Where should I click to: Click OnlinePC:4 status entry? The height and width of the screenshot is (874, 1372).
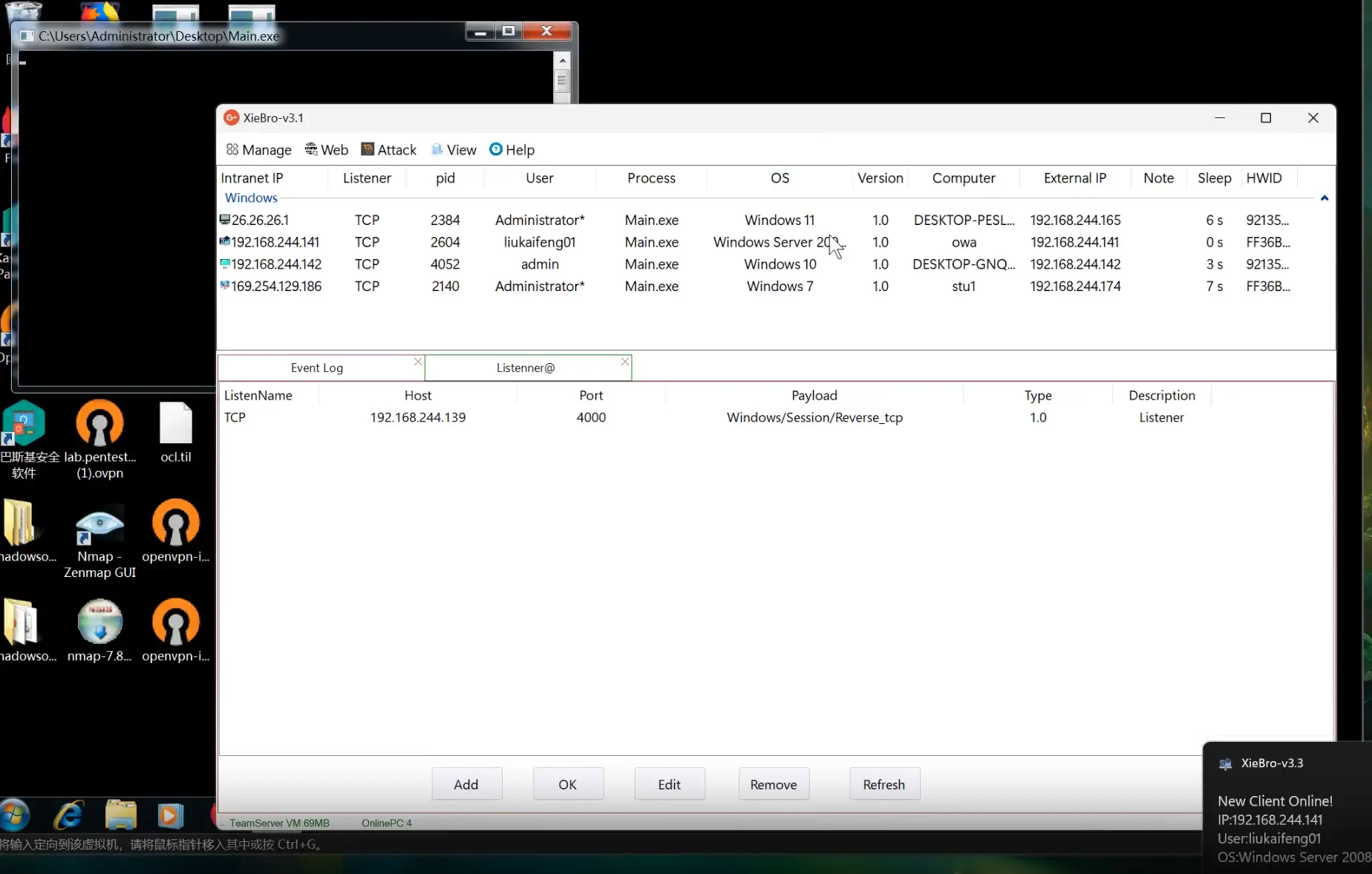coord(387,823)
